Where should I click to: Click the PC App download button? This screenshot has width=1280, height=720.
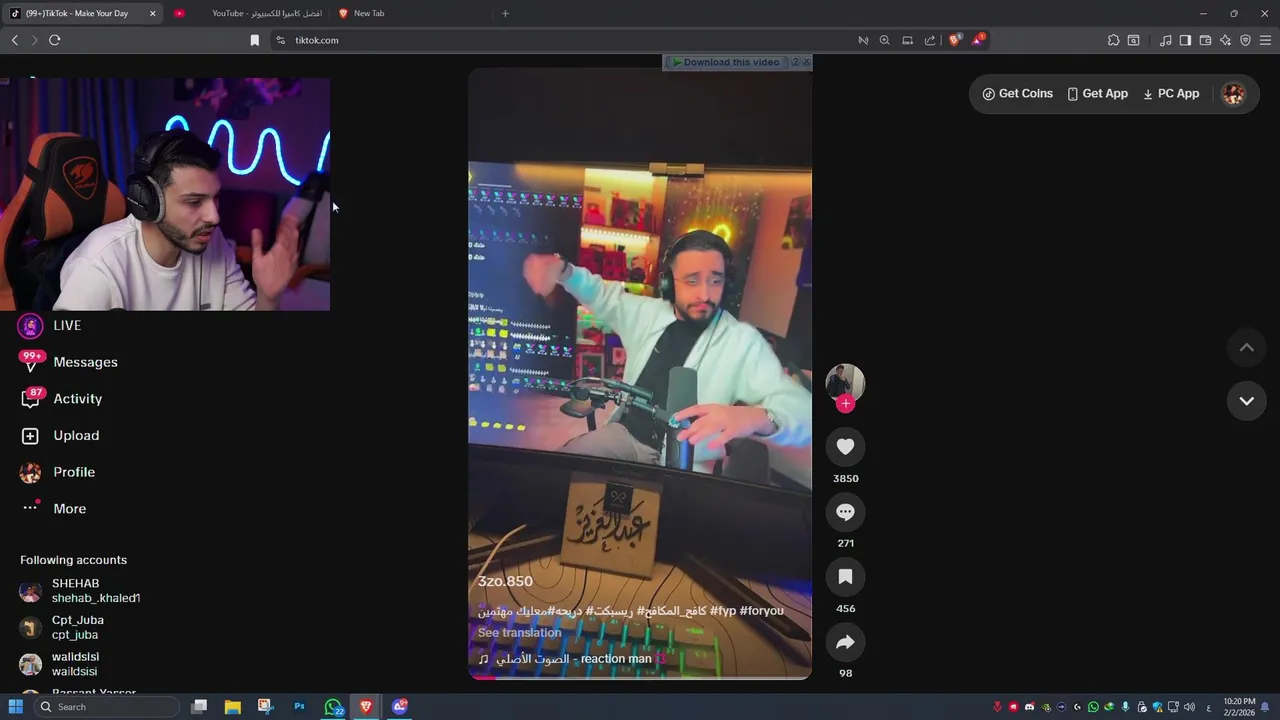pyautogui.click(x=1170, y=94)
